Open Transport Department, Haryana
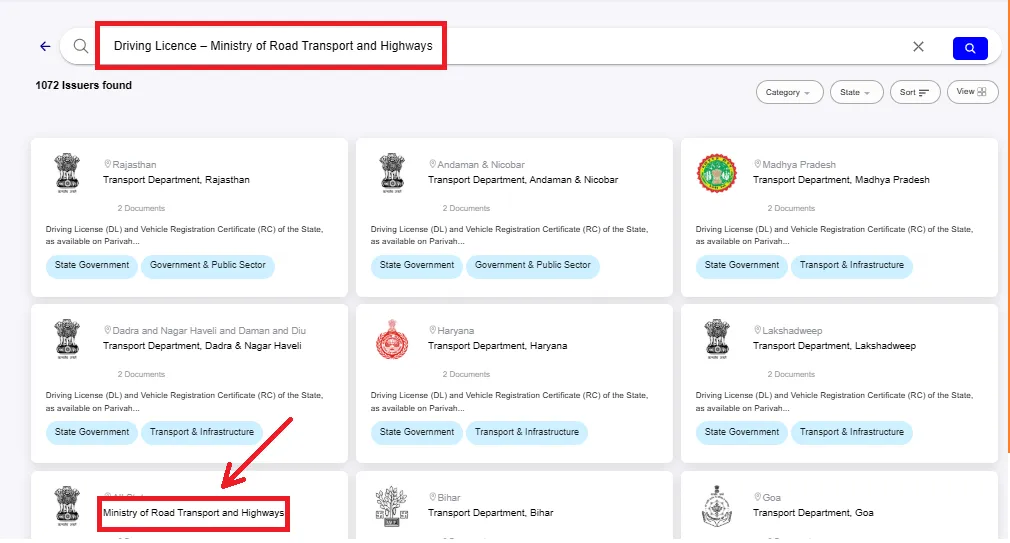The image size is (1010, 543). [498, 346]
